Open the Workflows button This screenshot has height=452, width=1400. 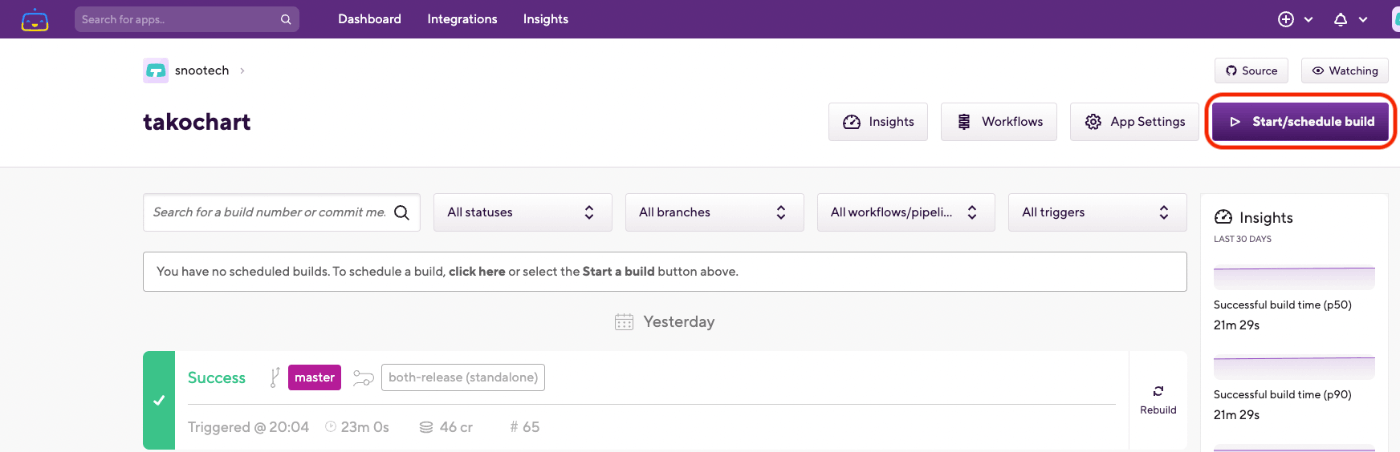(x=999, y=122)
